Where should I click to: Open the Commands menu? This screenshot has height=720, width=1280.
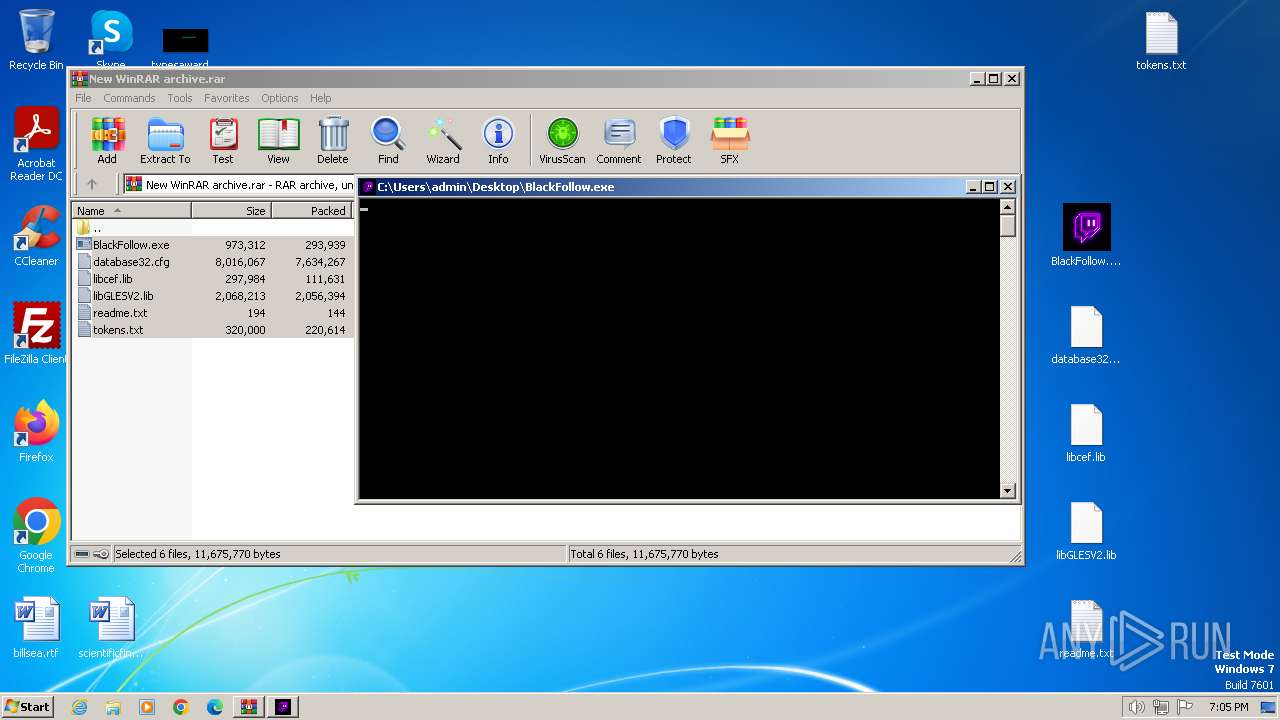point(129,98)
